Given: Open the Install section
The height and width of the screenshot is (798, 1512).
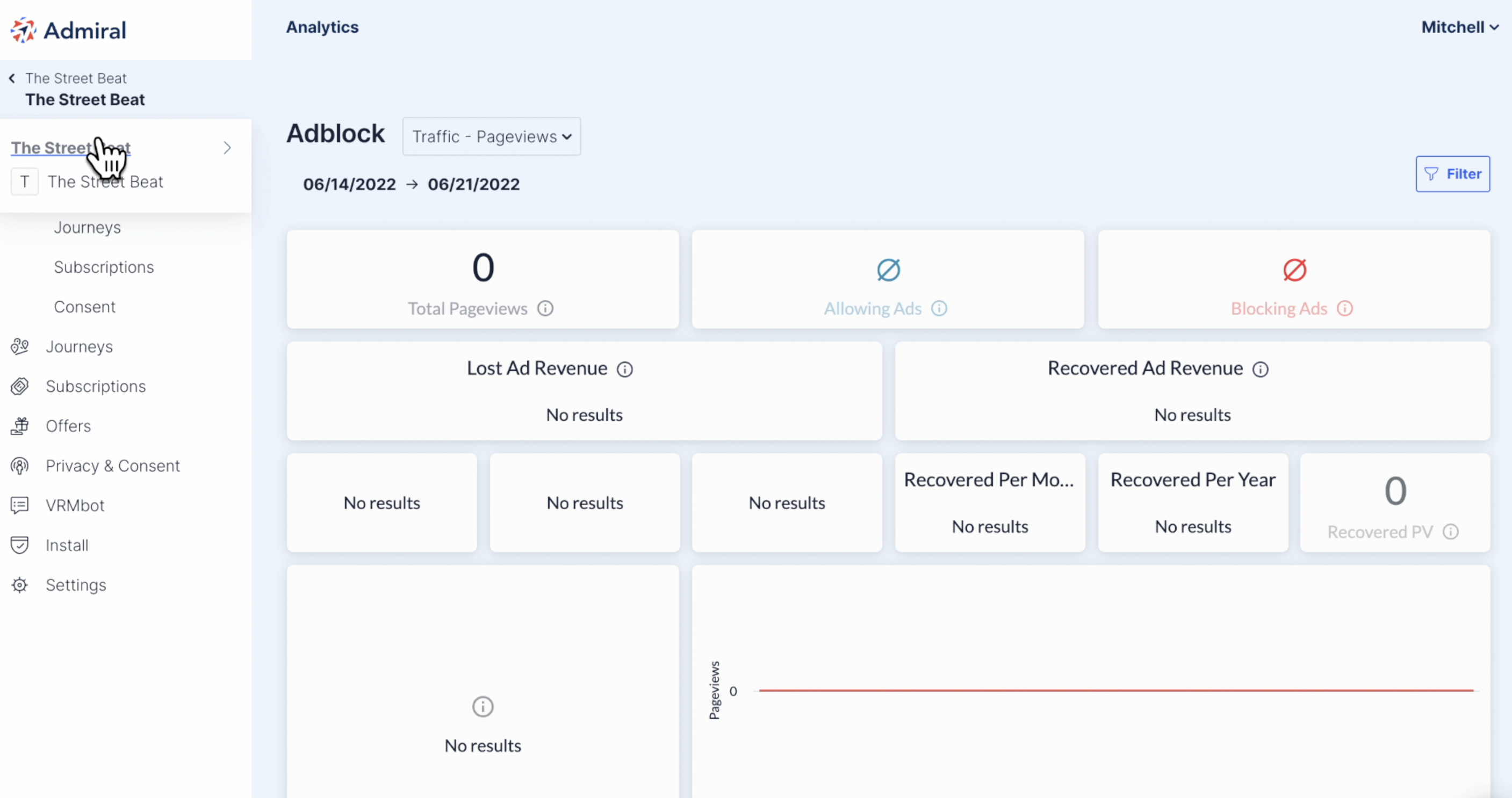Looking at the screenshot, I should [x=67, y=545].
